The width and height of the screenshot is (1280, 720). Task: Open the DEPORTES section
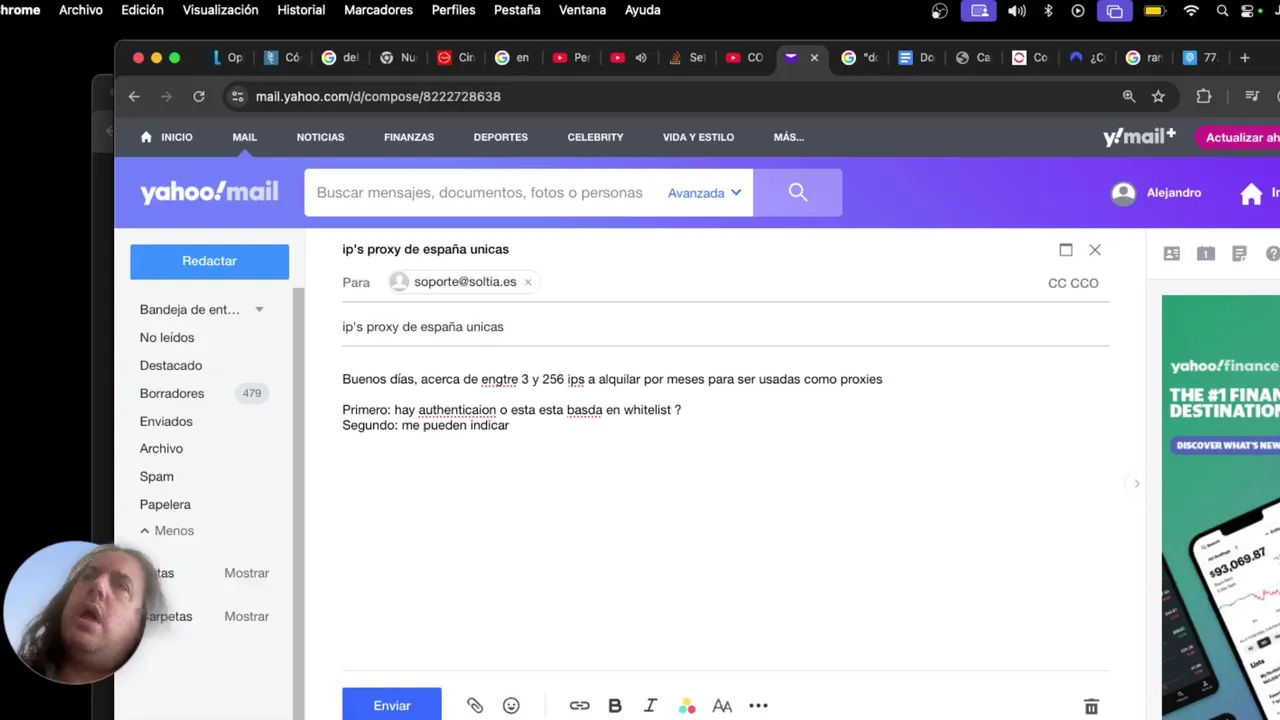click(500, 137)
